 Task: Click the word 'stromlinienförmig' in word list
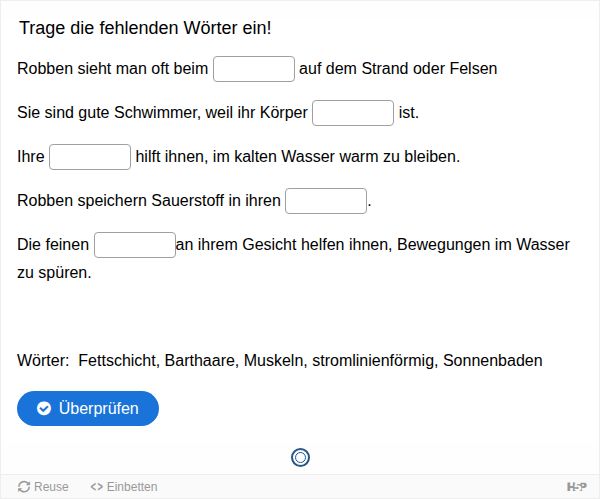click(x=375, y=360)
